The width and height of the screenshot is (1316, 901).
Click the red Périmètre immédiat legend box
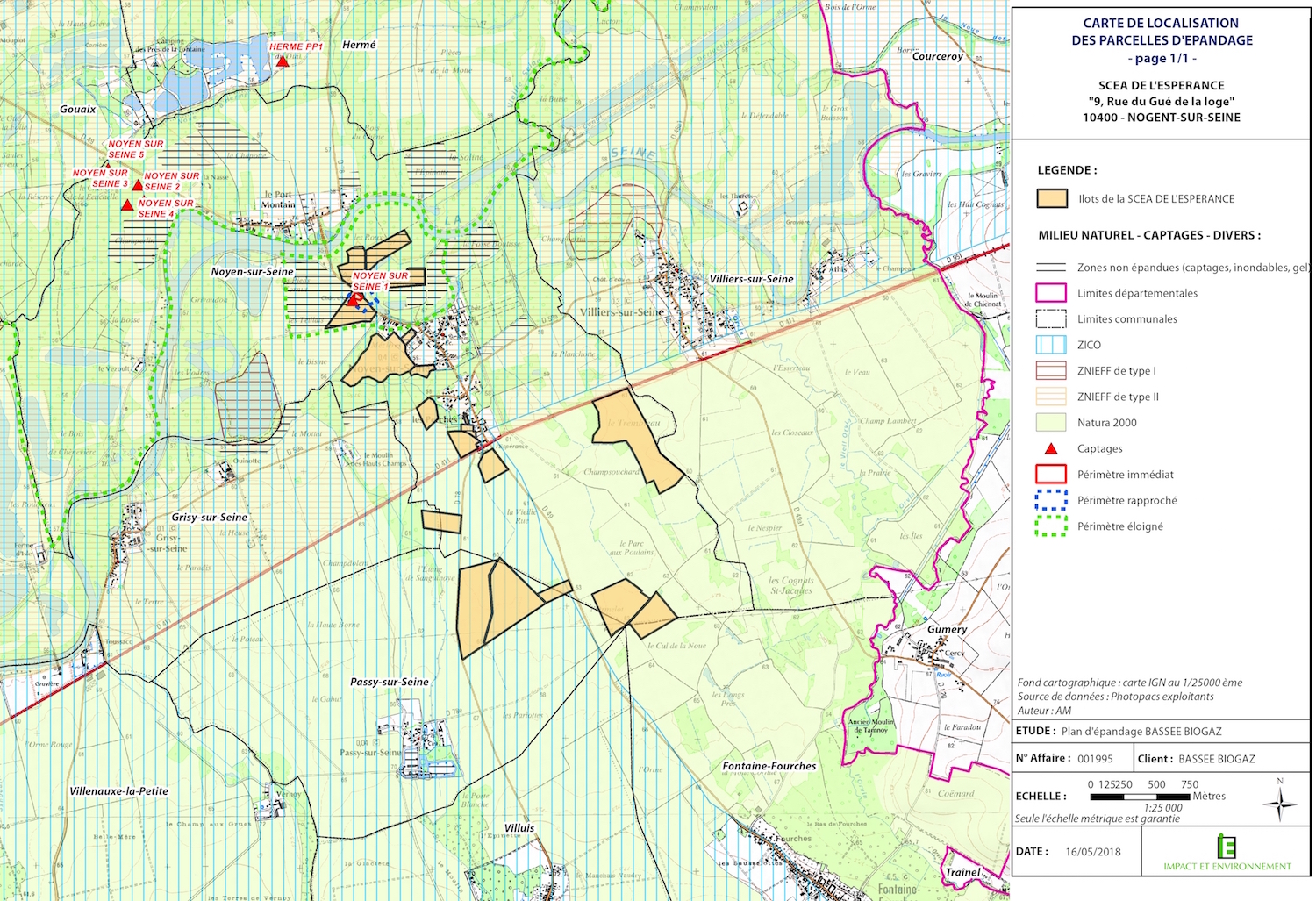1051,474
